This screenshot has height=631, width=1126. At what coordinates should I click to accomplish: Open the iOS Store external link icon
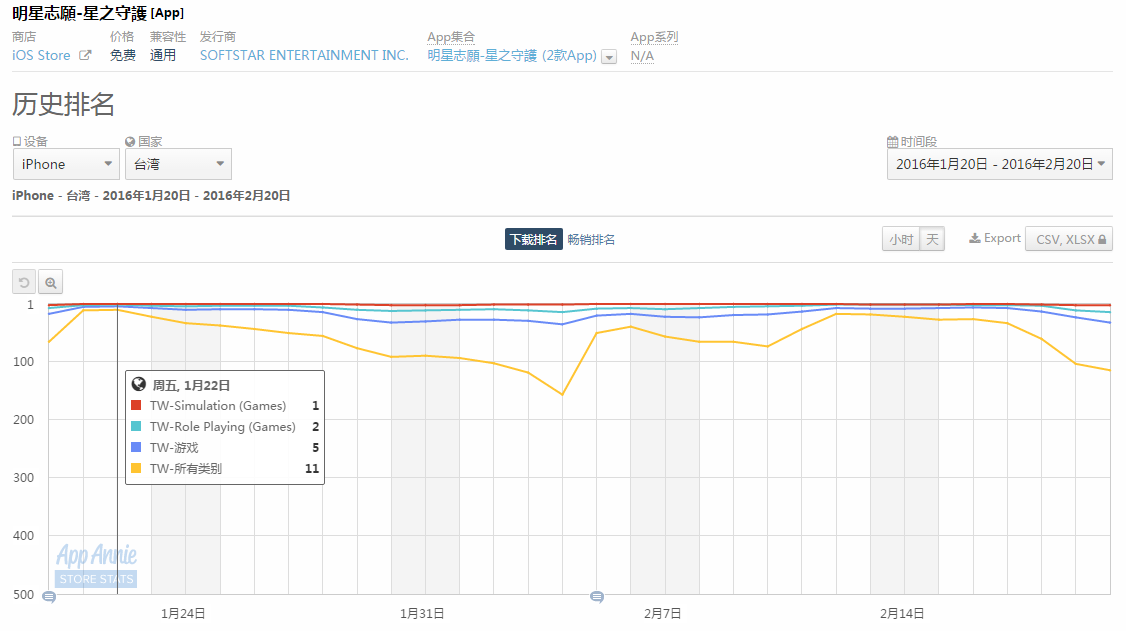coord(85,55)
